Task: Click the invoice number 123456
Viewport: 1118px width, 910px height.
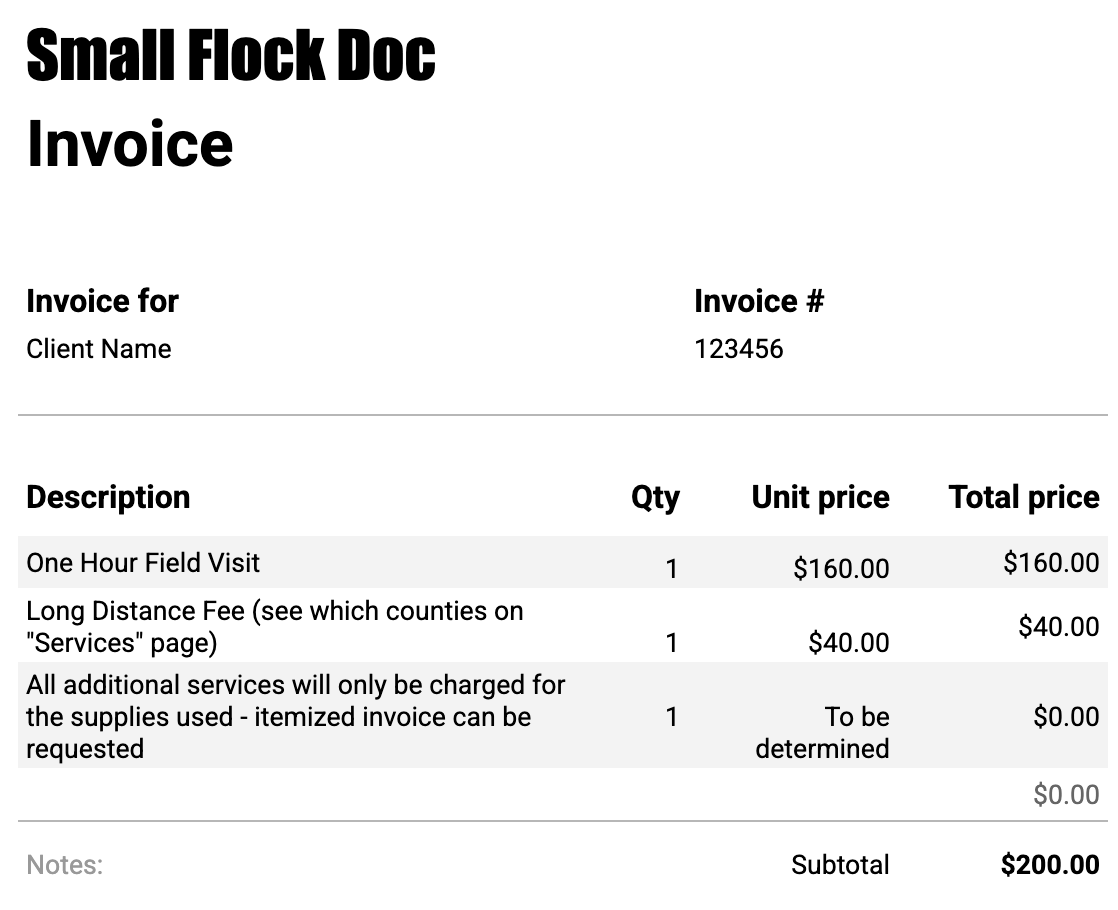Action: coord(739,349)
